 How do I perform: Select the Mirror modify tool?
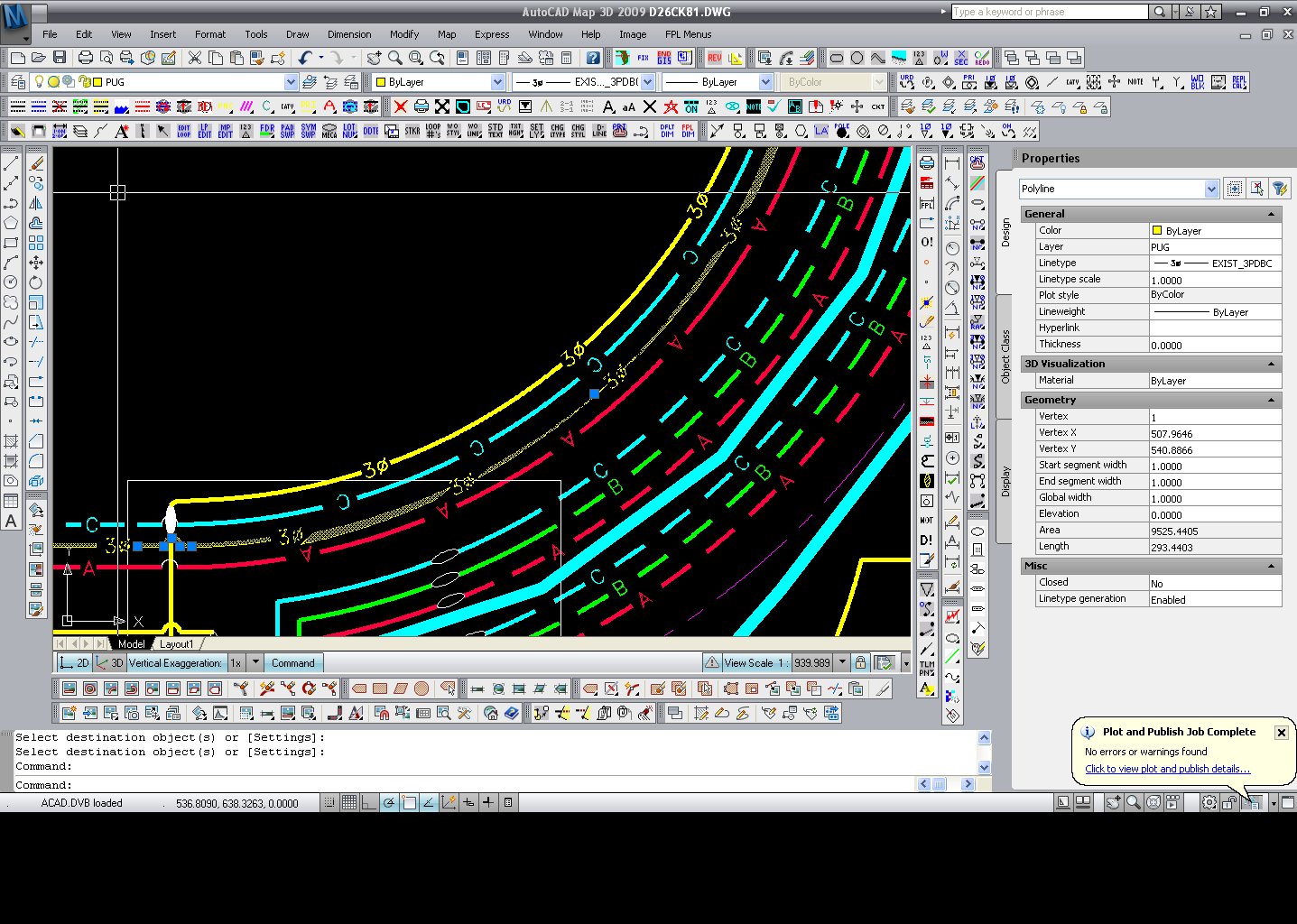[36, 203]
